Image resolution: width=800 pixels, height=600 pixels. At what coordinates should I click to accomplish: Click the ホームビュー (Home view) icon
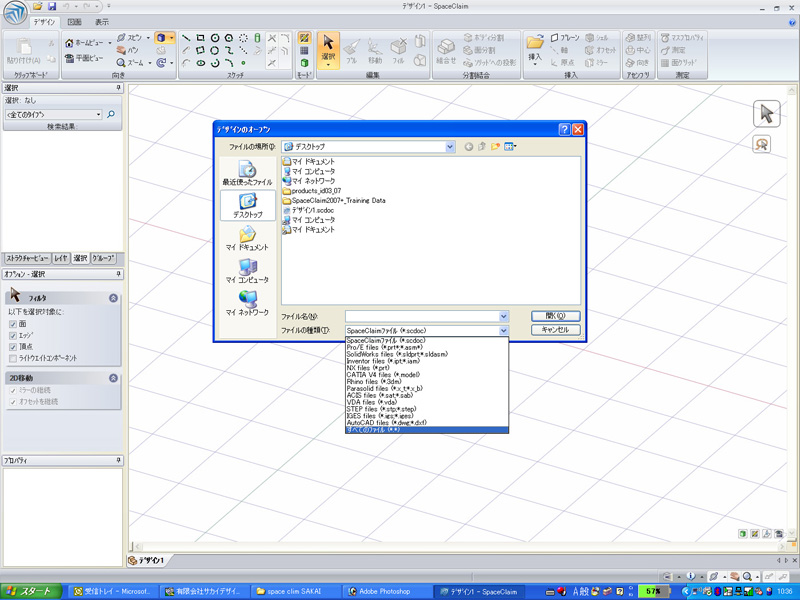[71, 42]
